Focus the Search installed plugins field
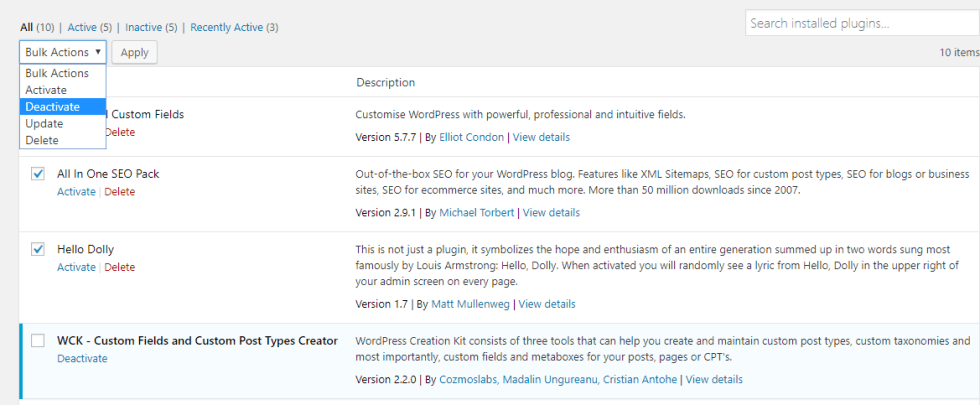Viewport: 980px width, 405px height. coord(862,24)
